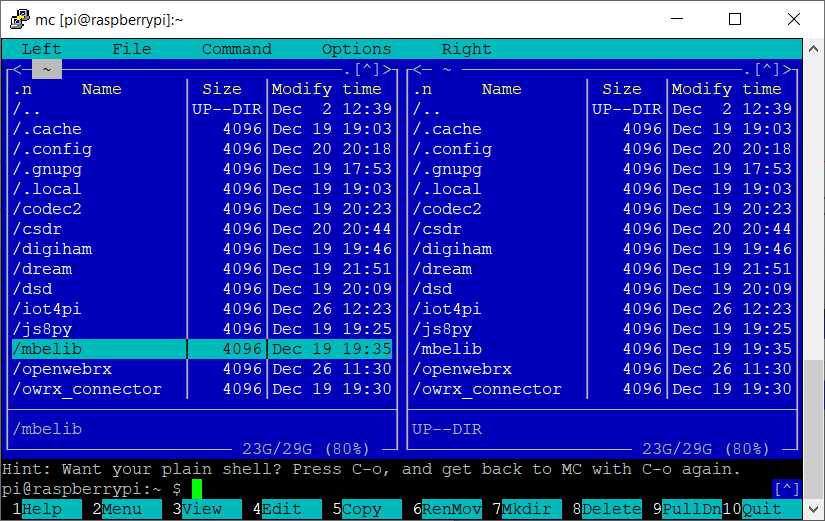This screenshot has width=825, height=521.
Task: Select /digiham in the left panel
Action: click(202, 249)
